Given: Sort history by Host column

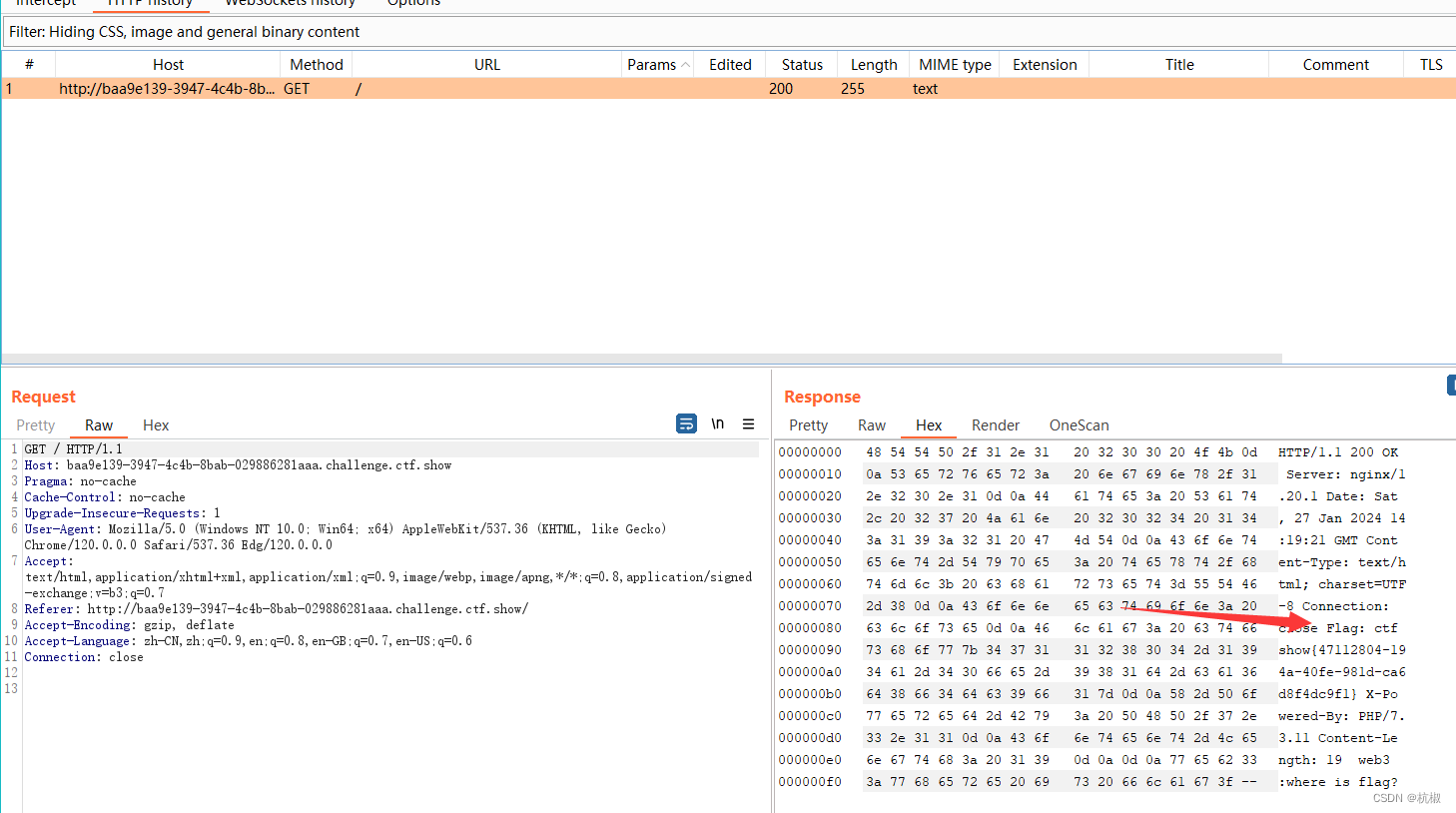Looking at the screenshot, I should point(168,65).
